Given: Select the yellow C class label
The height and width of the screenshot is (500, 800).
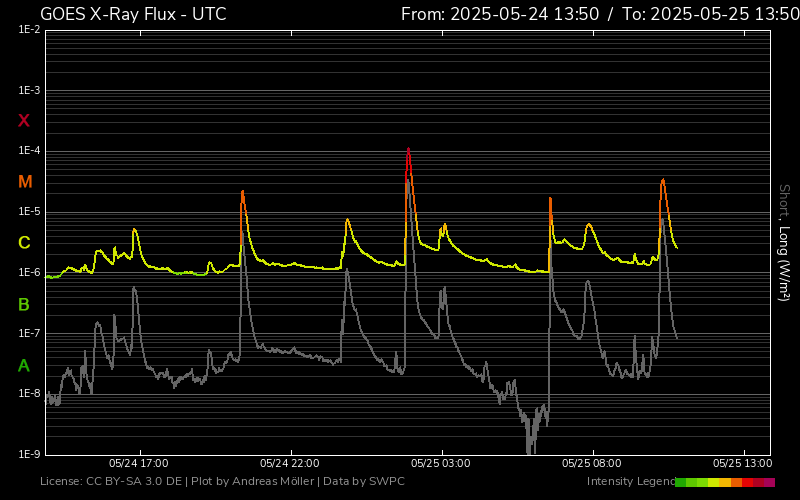Looking at the screenshot, I should coord(24,243).
